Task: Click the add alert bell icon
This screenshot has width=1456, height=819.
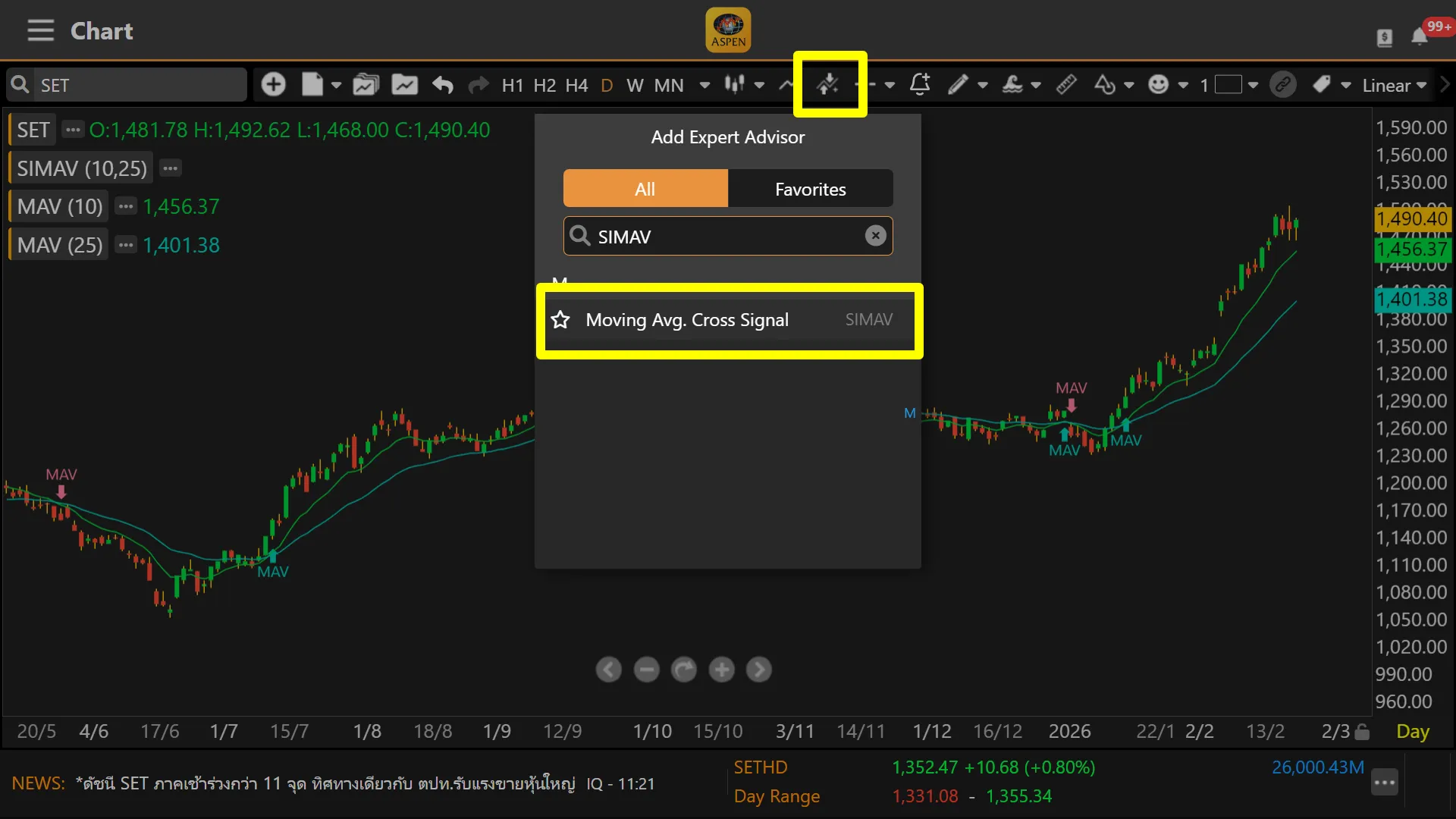Action: [x=920, y=84]
